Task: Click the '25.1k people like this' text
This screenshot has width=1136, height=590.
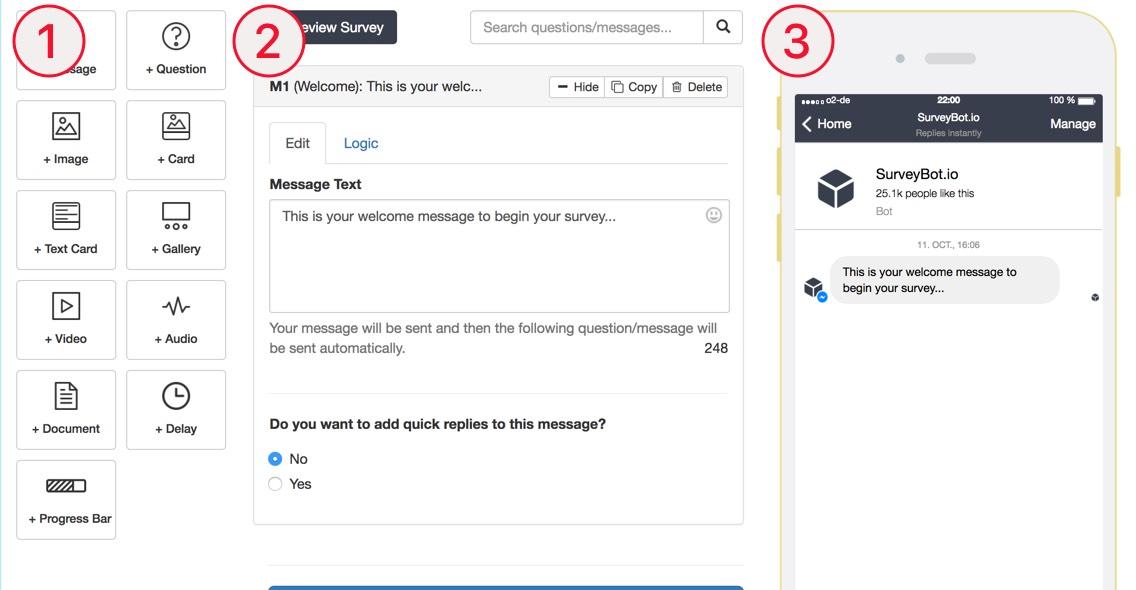Action: click(x=924, y=194)
